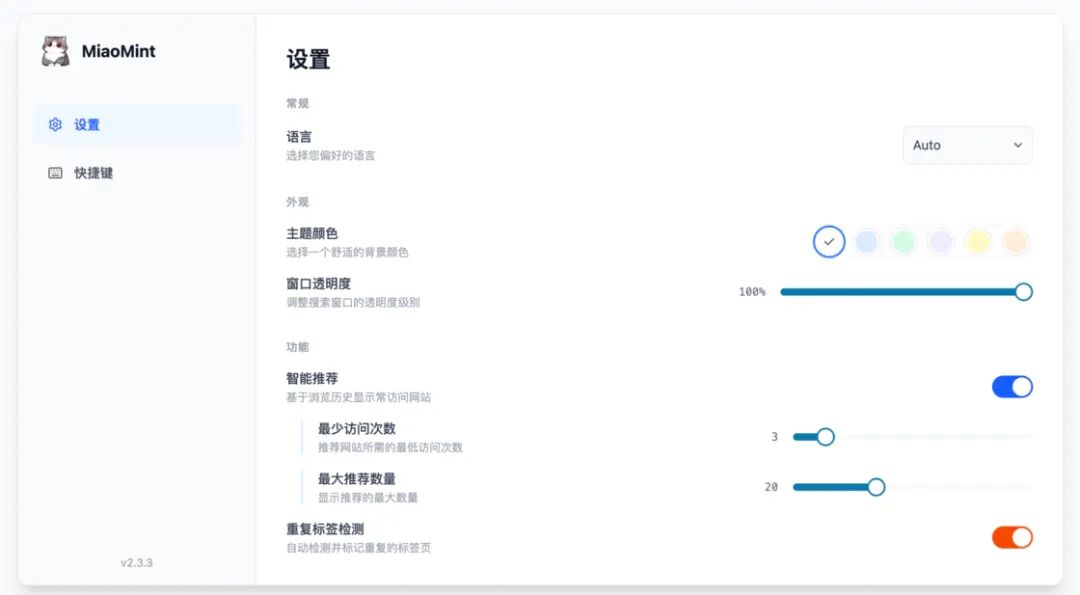Click the gear icon beside 设置
Image resolution: width=1080 pixels, height=595 pixels.
pyautogui.click(x=55, y=125)
